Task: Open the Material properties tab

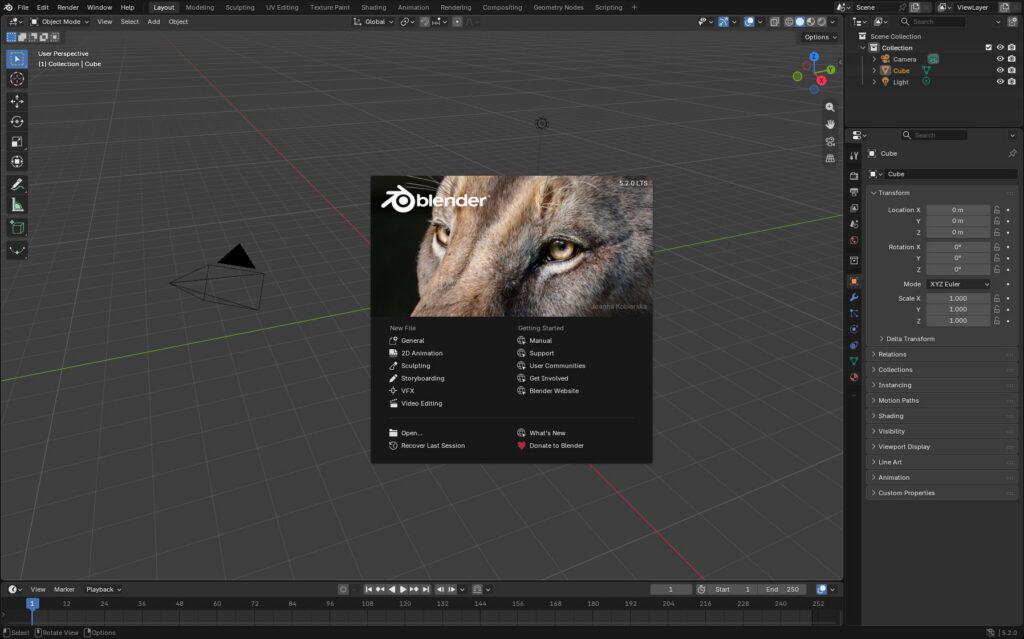Action: click(x=854, y=377)
